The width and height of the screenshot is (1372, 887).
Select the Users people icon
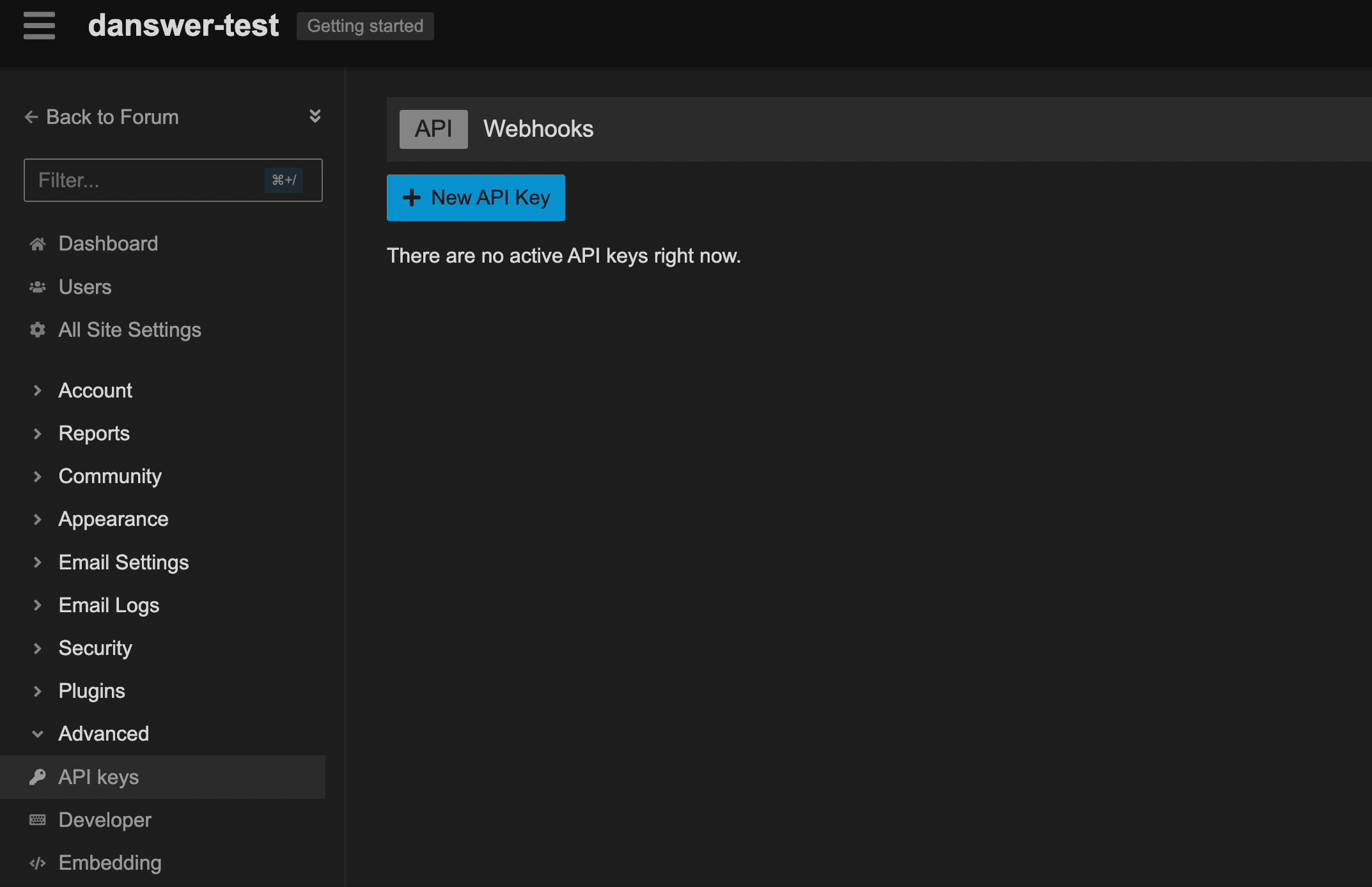coord(37,287)
